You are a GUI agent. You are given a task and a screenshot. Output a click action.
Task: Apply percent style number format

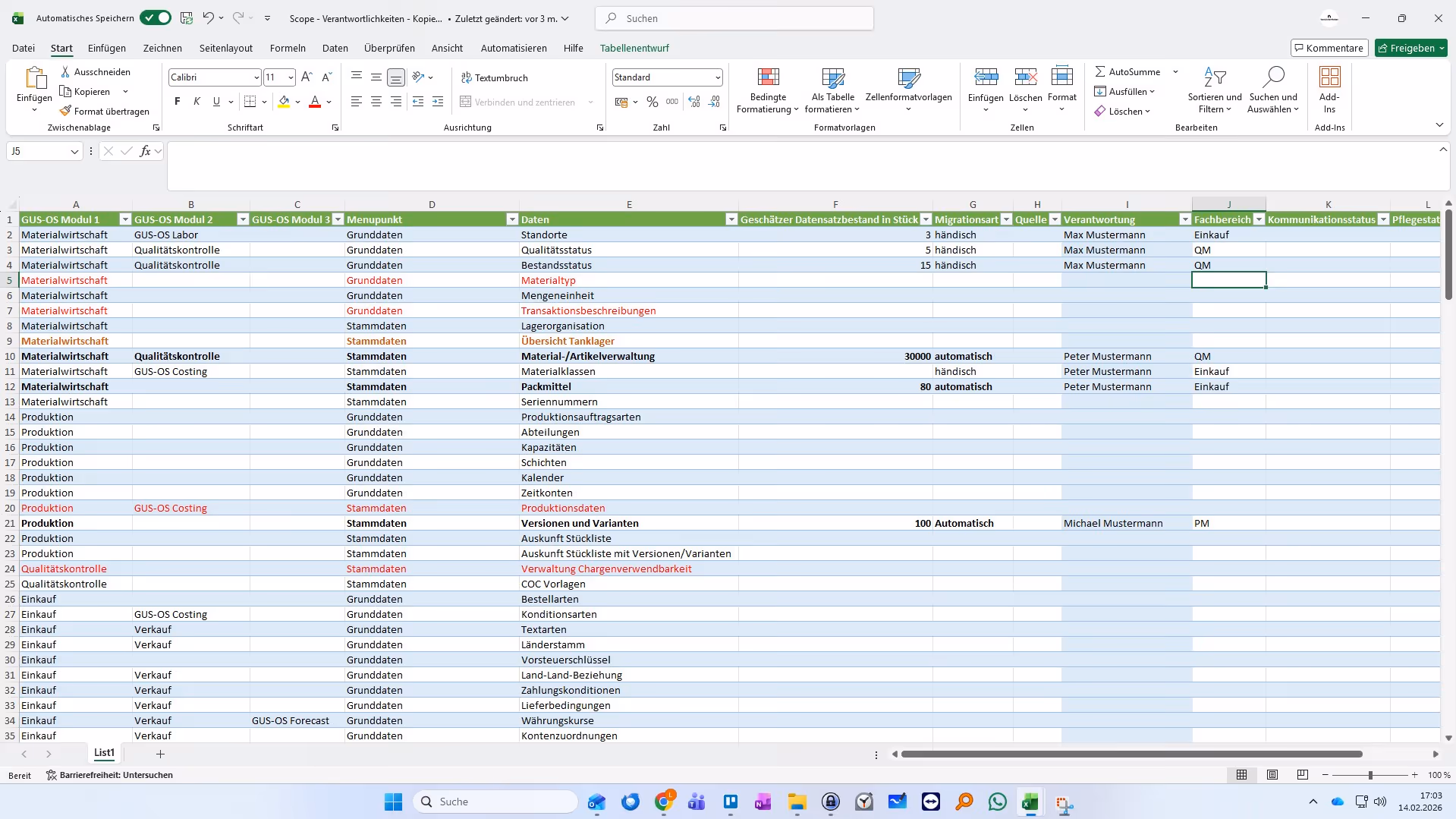[653, 102]
